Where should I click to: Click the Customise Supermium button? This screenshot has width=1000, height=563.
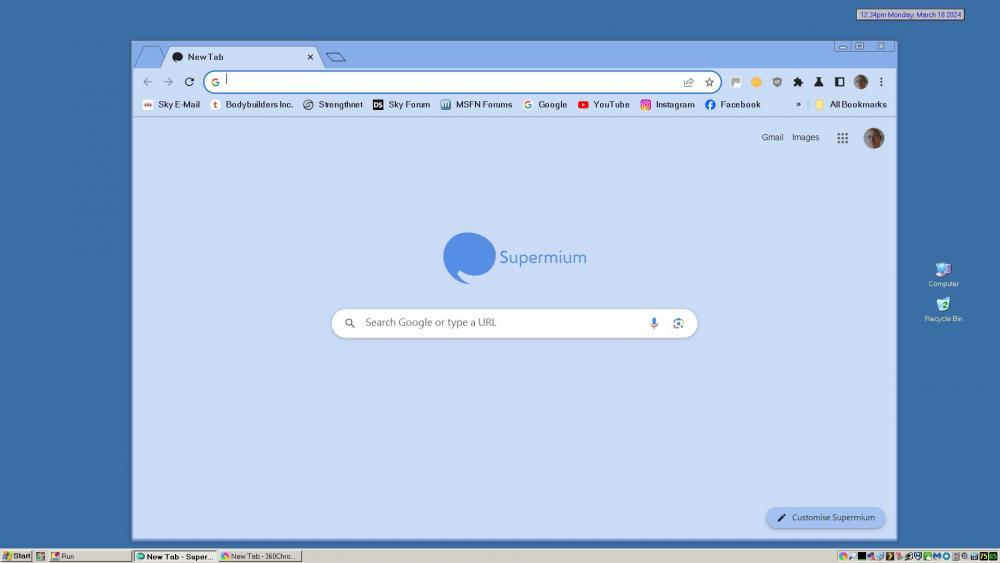coord(825,518)
